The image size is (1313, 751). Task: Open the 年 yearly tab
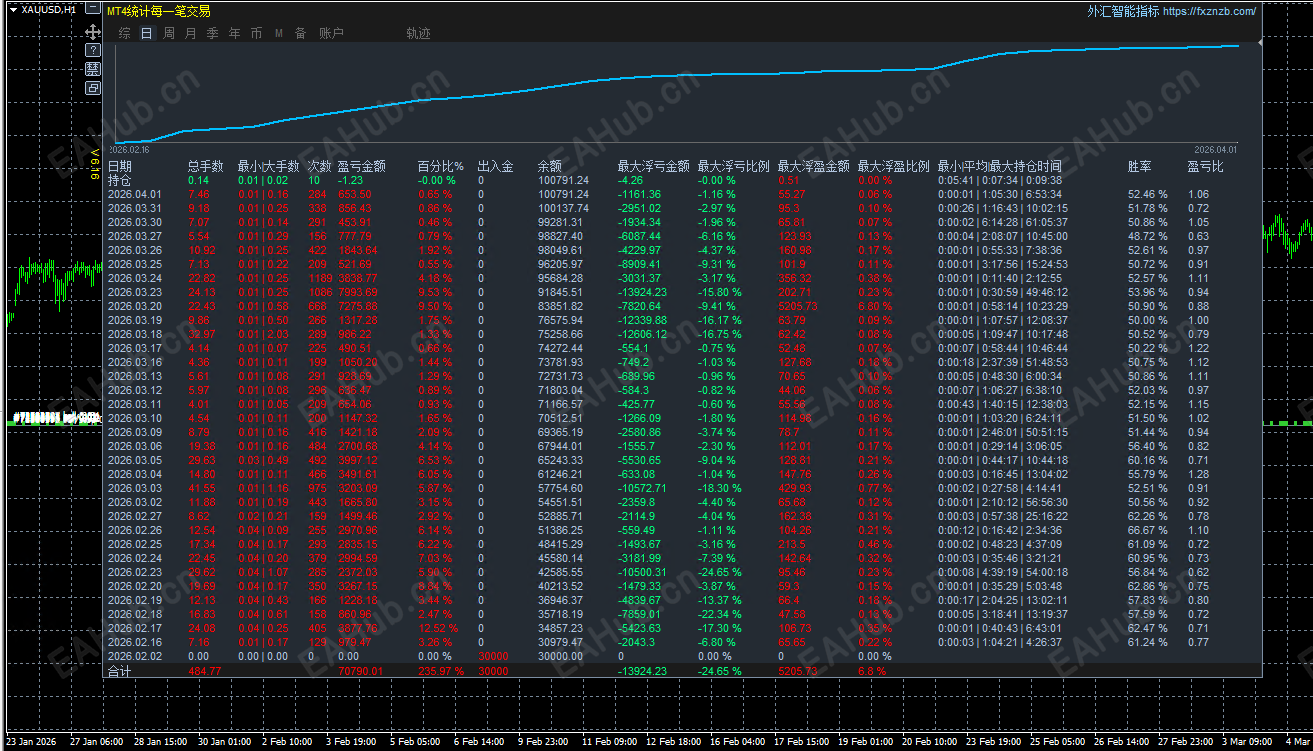pyautogui.click(x=234, y=33)
